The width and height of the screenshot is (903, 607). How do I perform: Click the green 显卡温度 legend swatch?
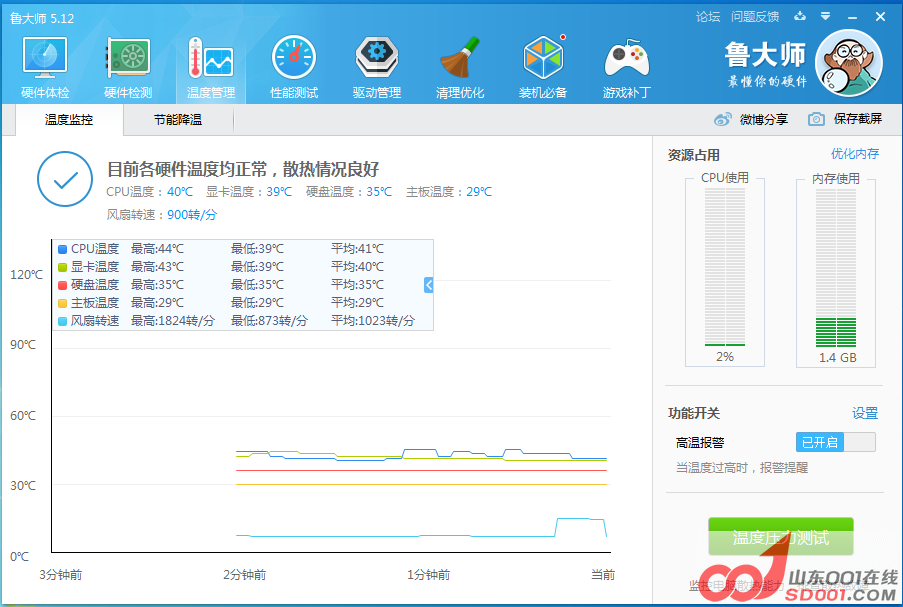[x=63, y=267]
